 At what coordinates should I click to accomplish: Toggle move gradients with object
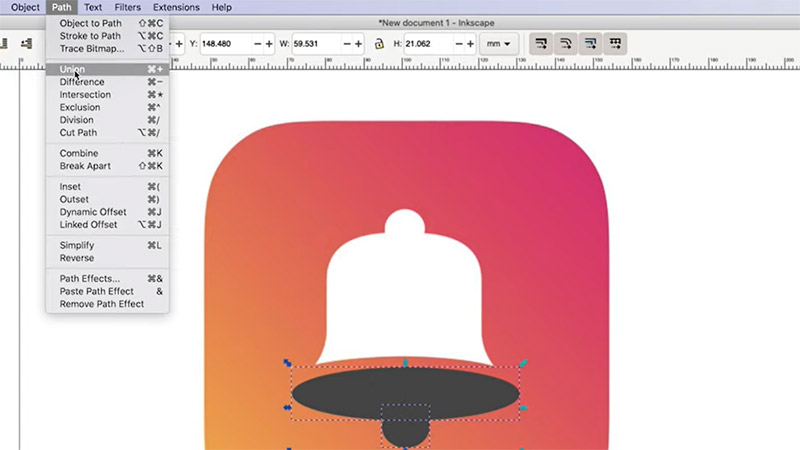coord(590,44)
